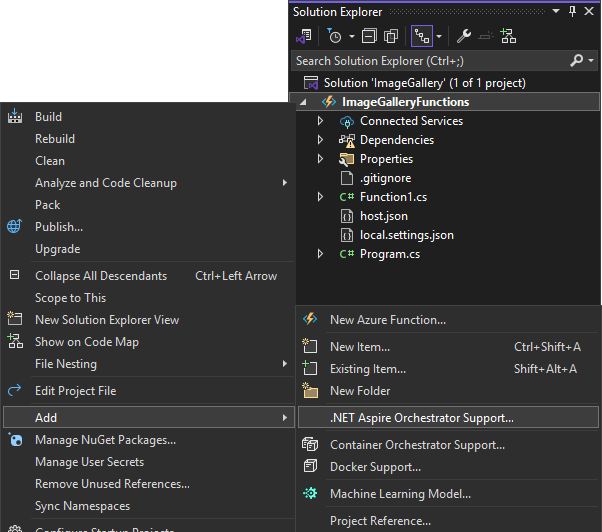Click Machine Learning Model menu item

pos(400,494)
